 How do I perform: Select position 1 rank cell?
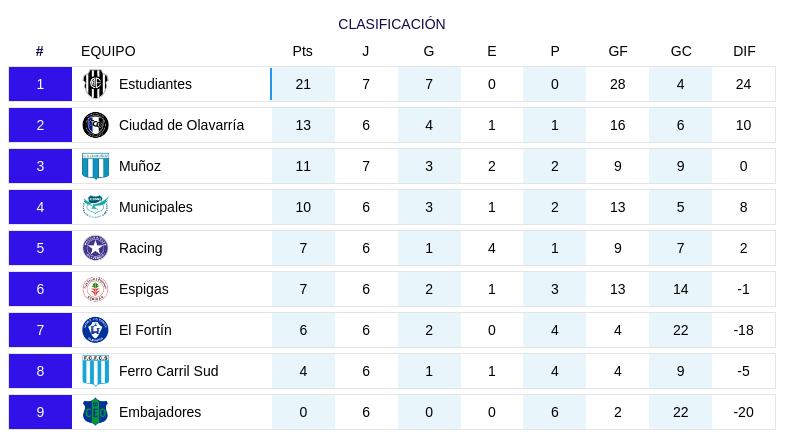(40, 84)
